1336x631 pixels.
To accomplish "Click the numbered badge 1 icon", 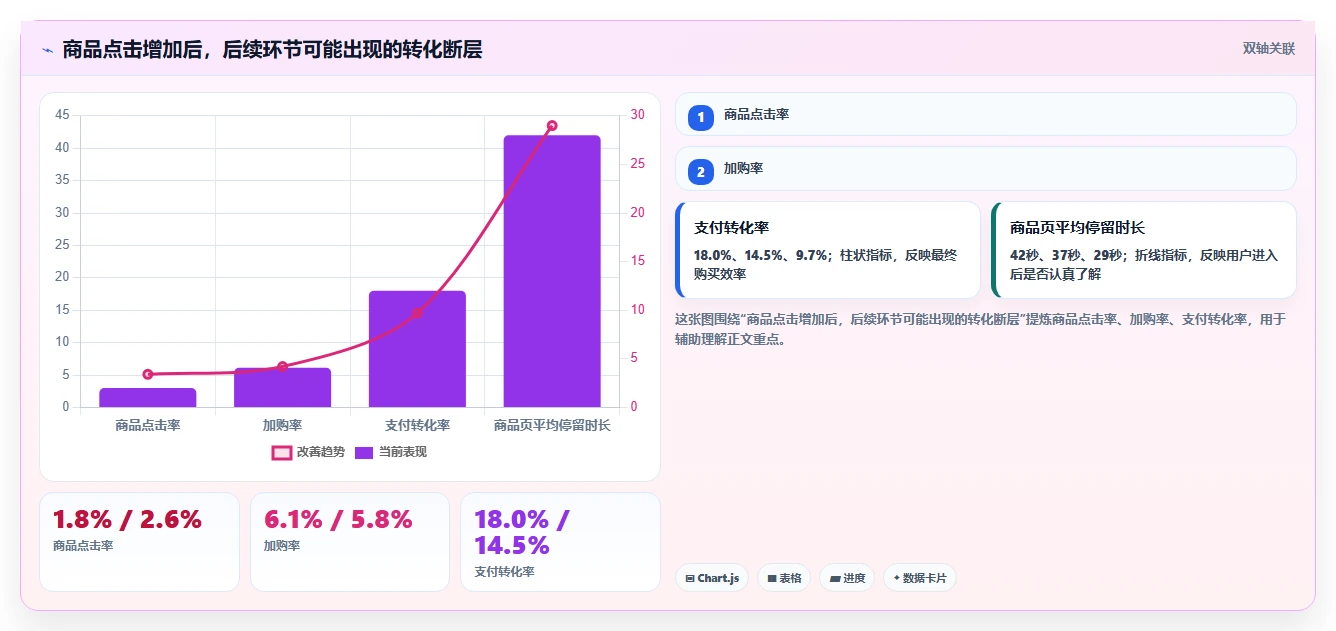I will pyautogui.click(x=701, y=117).
